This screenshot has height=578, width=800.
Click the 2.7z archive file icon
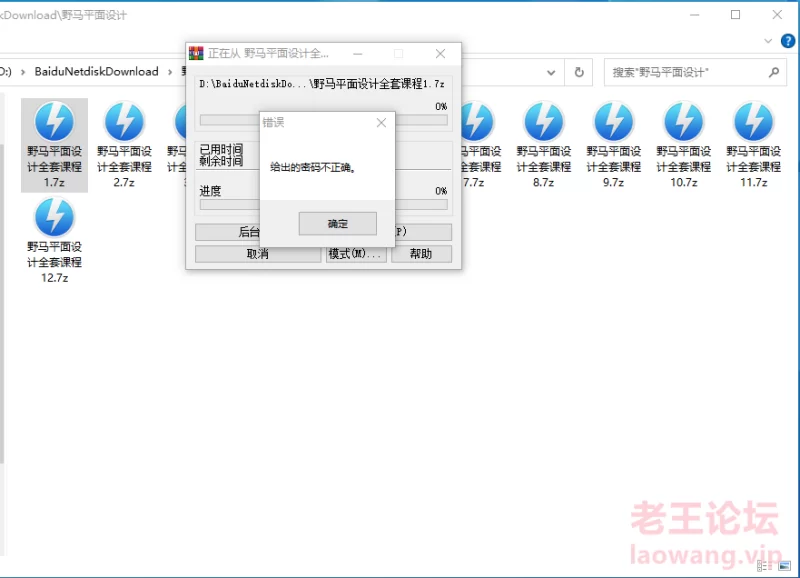[x=124, y=124]
